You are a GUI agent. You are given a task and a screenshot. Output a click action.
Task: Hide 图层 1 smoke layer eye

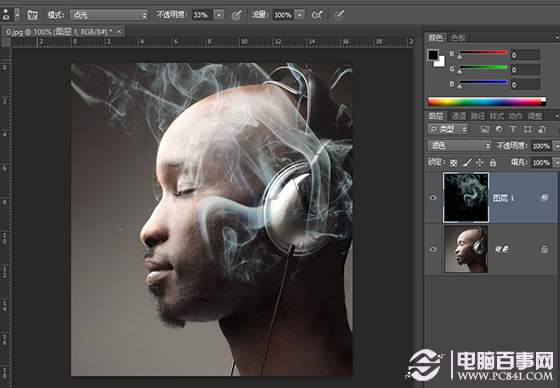(x=433, y=198)
